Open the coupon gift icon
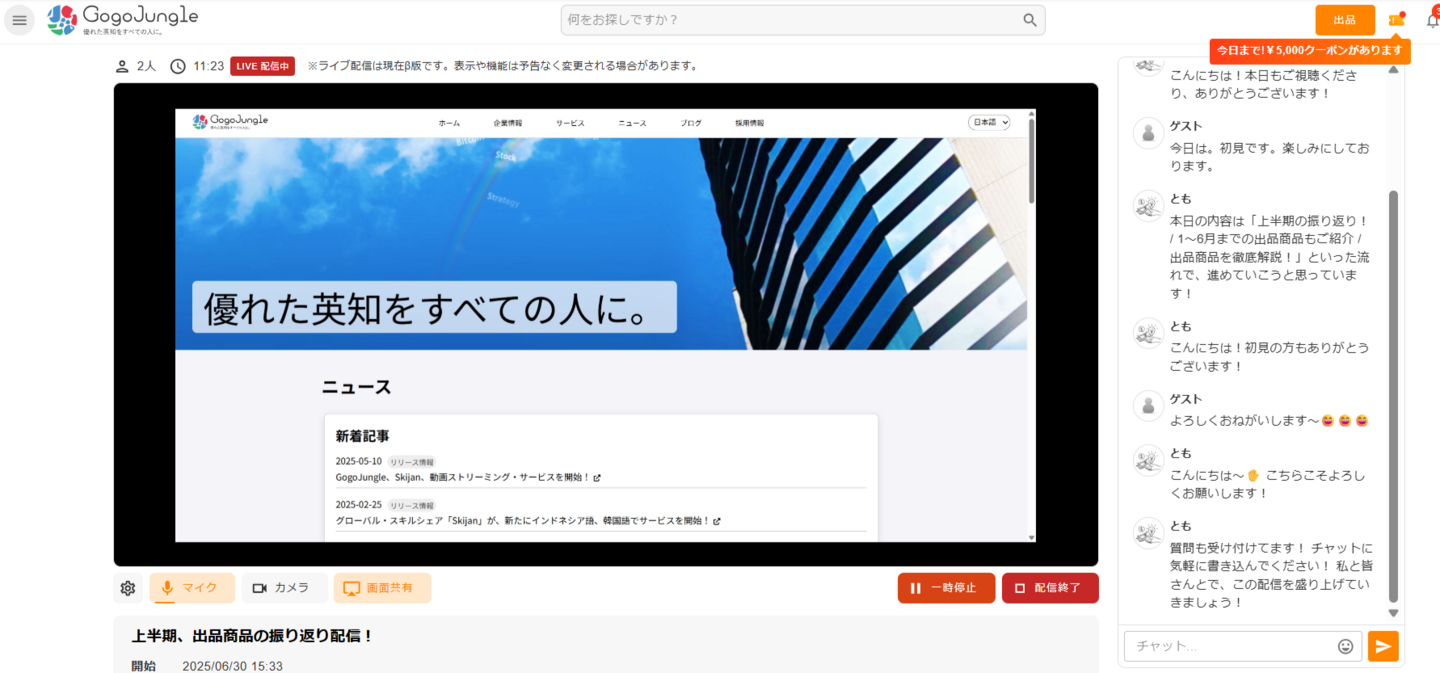The height and width of the screenshot is (673, 1440). tap(1397, 20)
